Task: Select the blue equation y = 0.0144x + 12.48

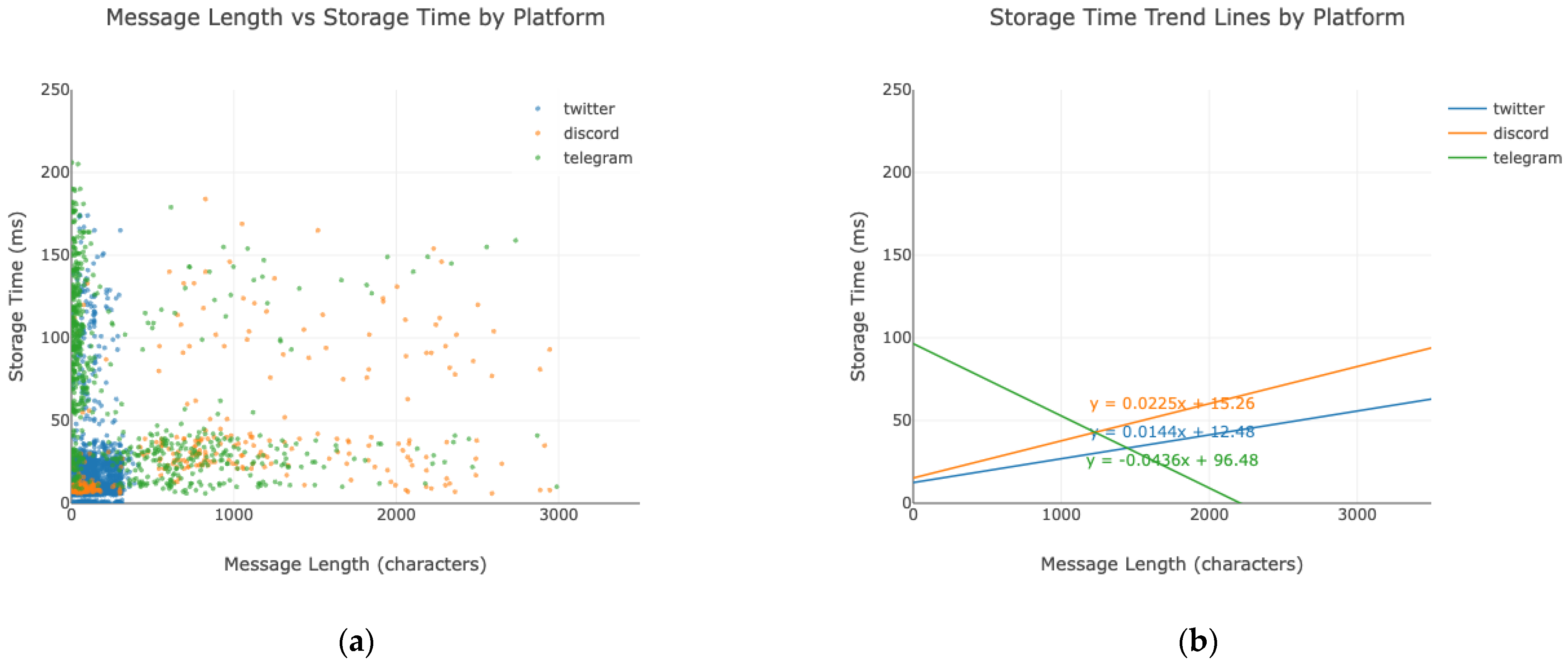Action: point(1172,432)
